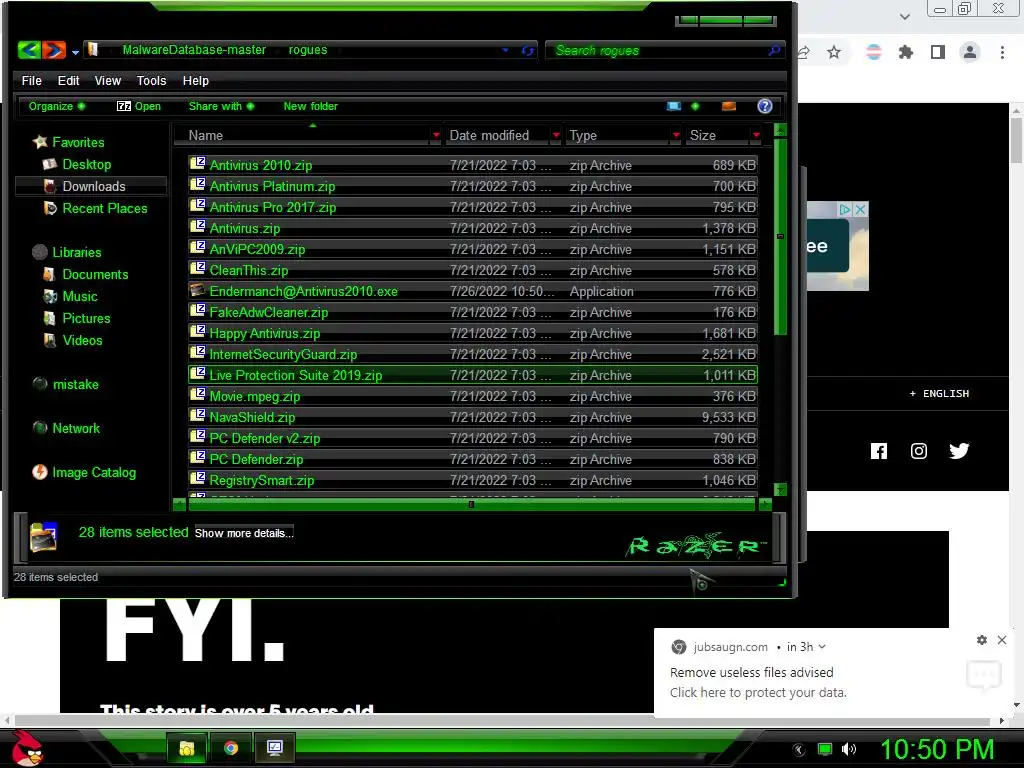Viewport: 1024px width, 768px height.
Task: Click the search magnifier icon
Action: coord(774,50)
